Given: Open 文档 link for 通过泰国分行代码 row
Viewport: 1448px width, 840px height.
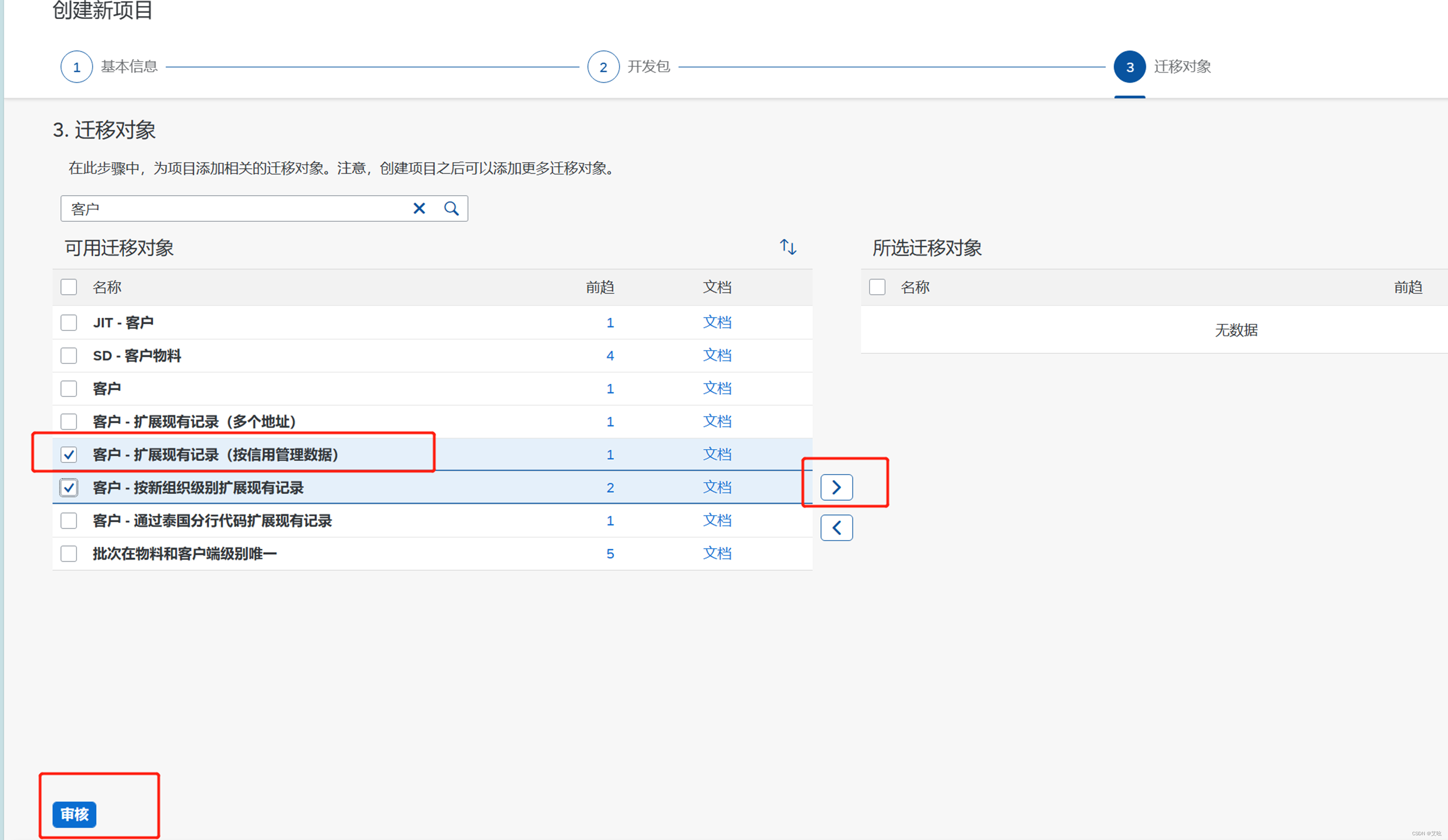Looking at the screenshot, I should (x=717, y=520).
